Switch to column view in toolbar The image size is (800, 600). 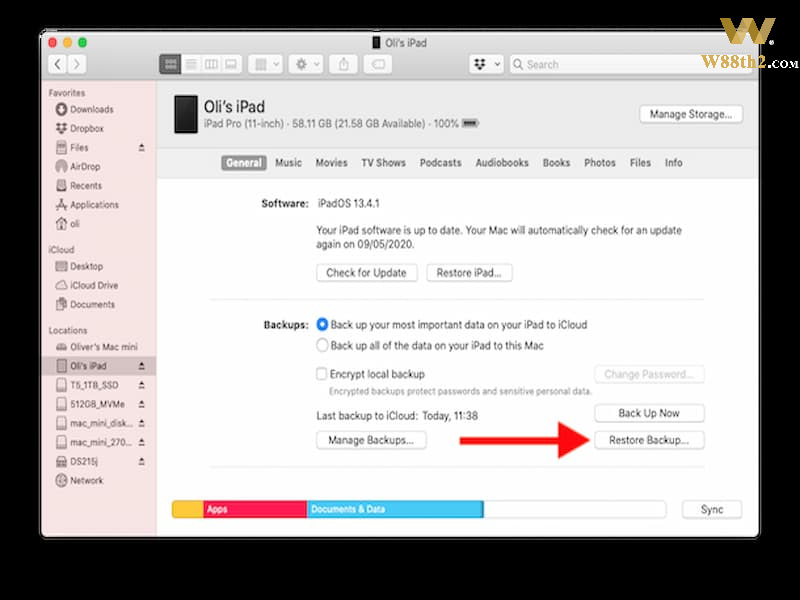(x=211, y=64)
